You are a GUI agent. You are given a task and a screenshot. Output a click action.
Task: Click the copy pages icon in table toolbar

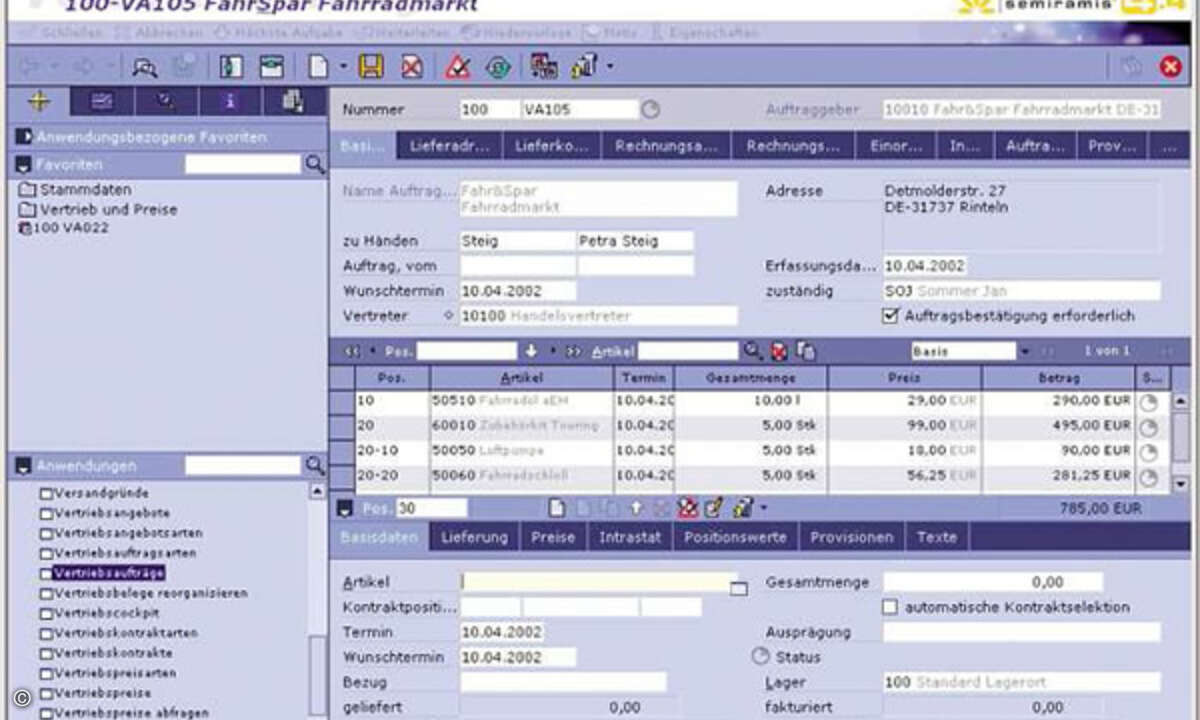pos(806,351)
